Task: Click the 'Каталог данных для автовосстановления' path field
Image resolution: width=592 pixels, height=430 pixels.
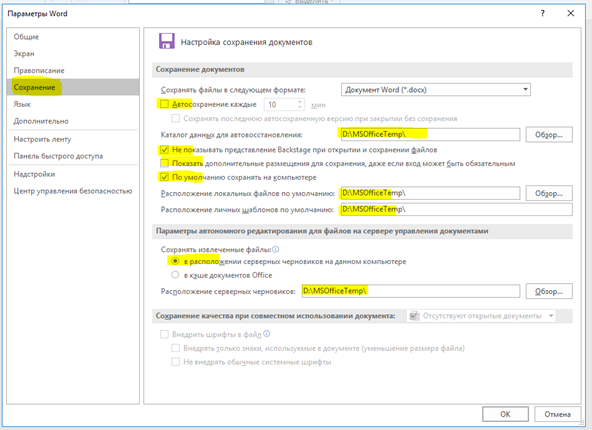Action: [430, 134]
